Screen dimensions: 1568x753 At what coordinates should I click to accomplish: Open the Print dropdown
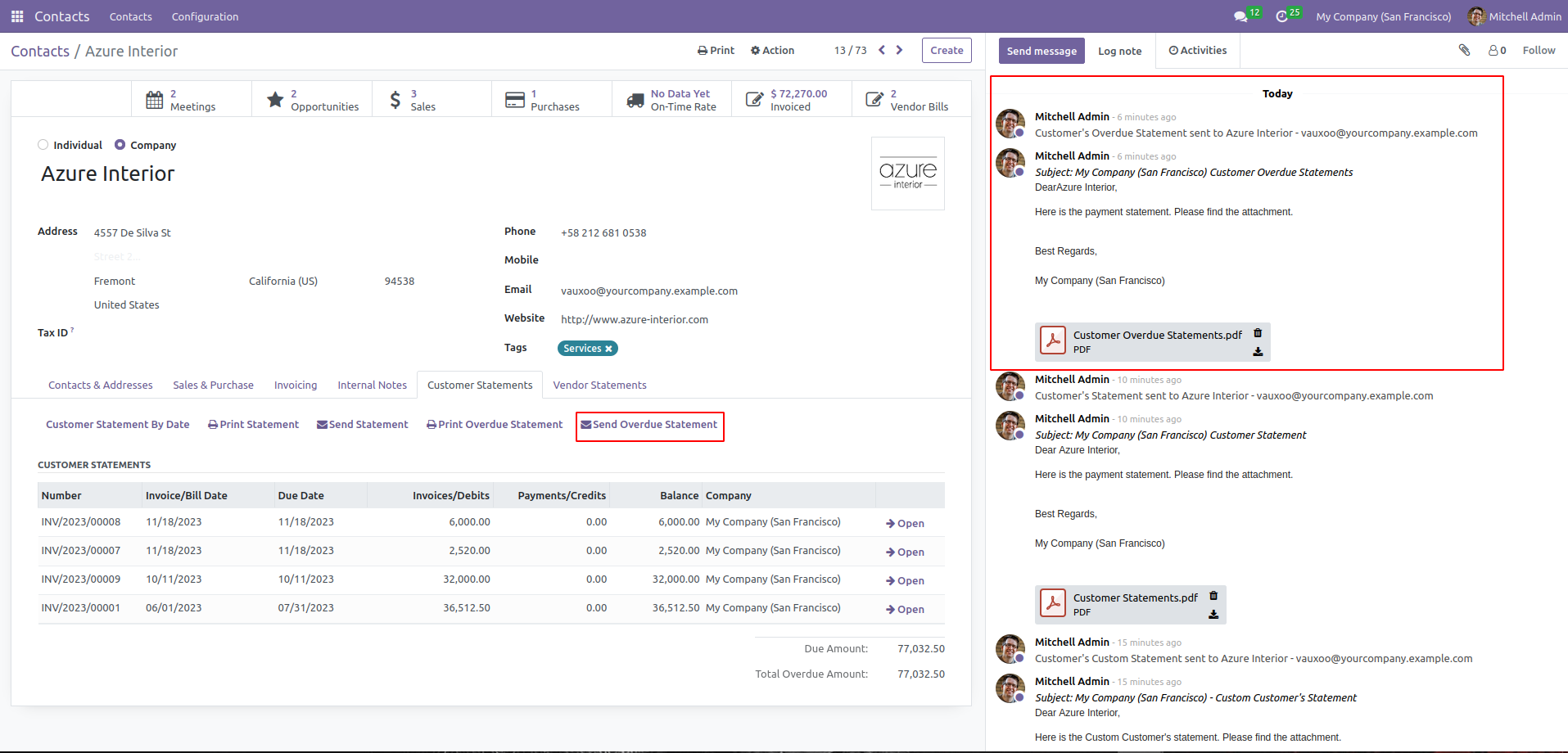click(716, 50)
